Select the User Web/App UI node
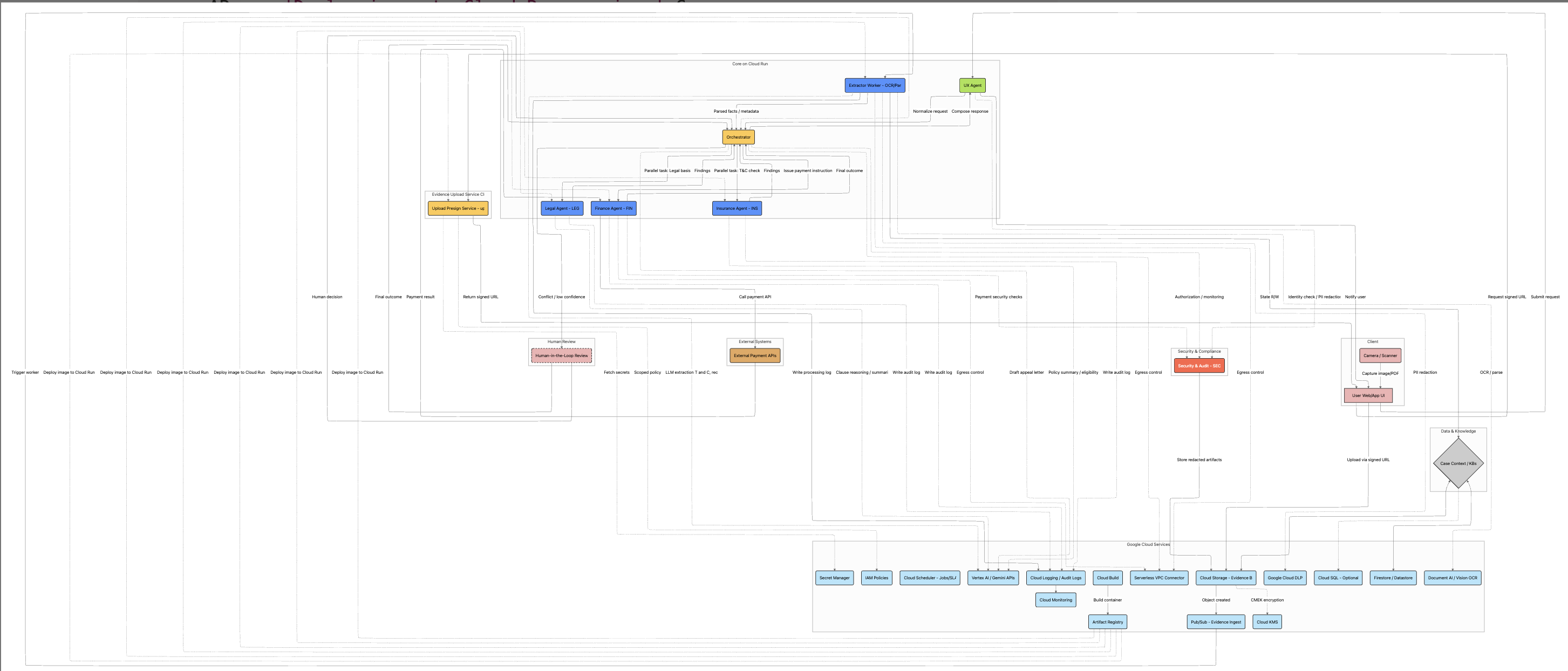The height and width of the screenshot is (671, 1568). click(x=1368, y=395)
